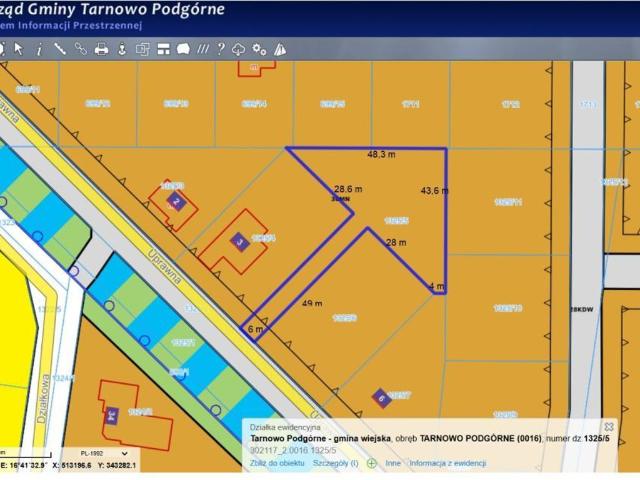640x480 pixels.
Task: Click the hatch lines toolbar icon
Action: pos(203,48)
